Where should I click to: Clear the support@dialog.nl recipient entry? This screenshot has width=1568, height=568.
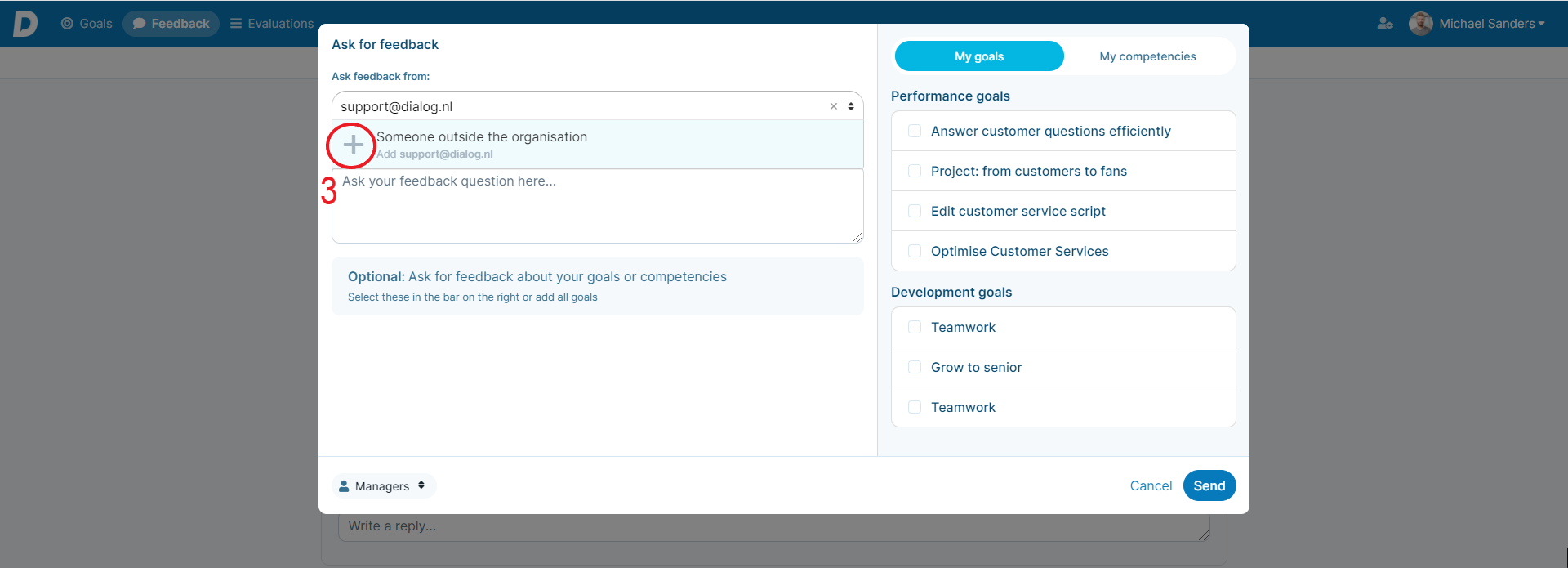(834, 106)
